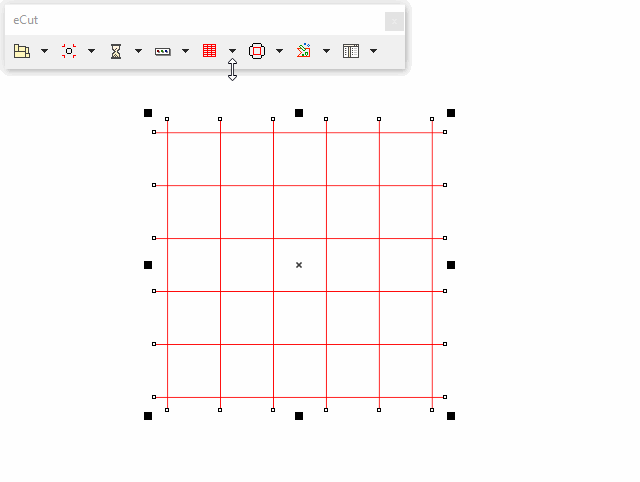
Task: Click the middle-right black selection handle
Action: point(451,265)
